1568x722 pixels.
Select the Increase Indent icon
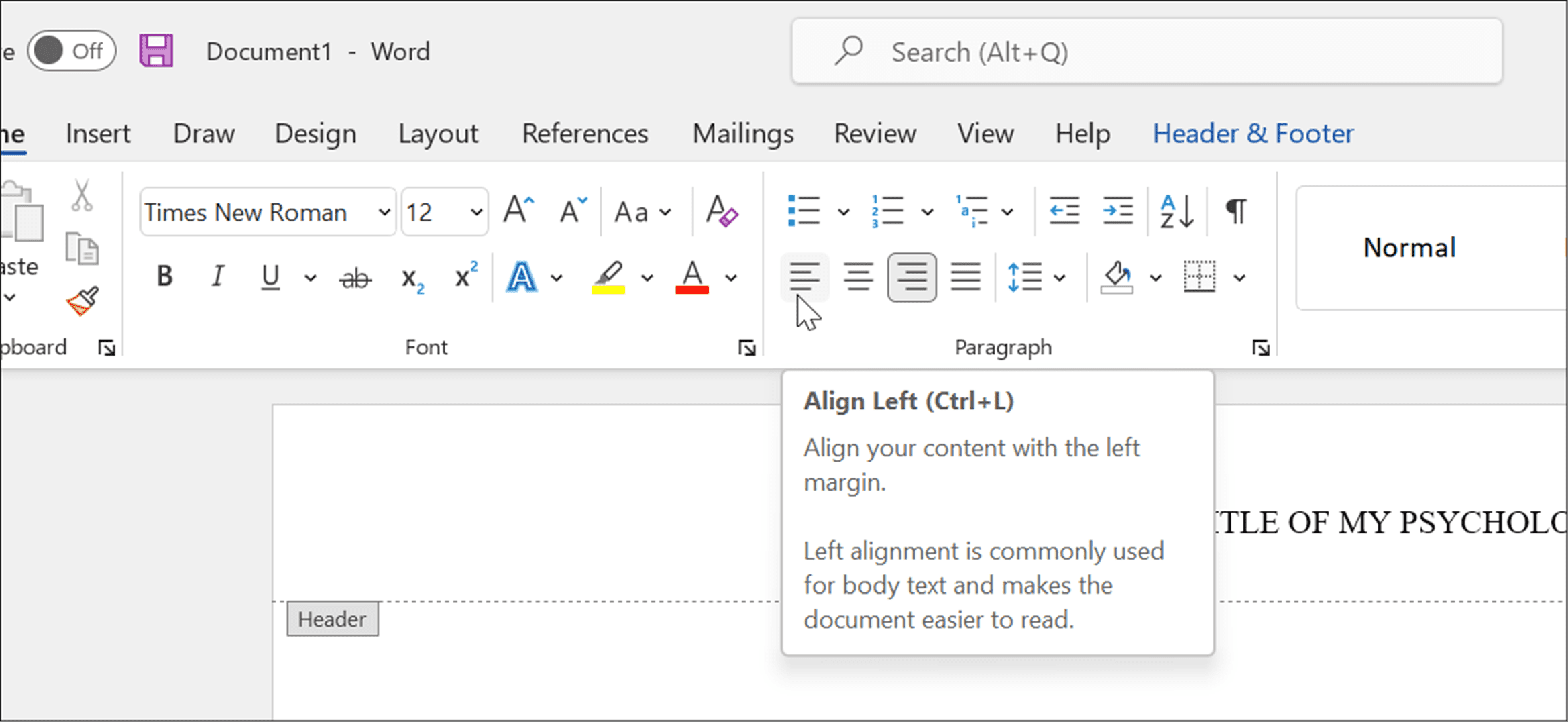(1117, 211)
